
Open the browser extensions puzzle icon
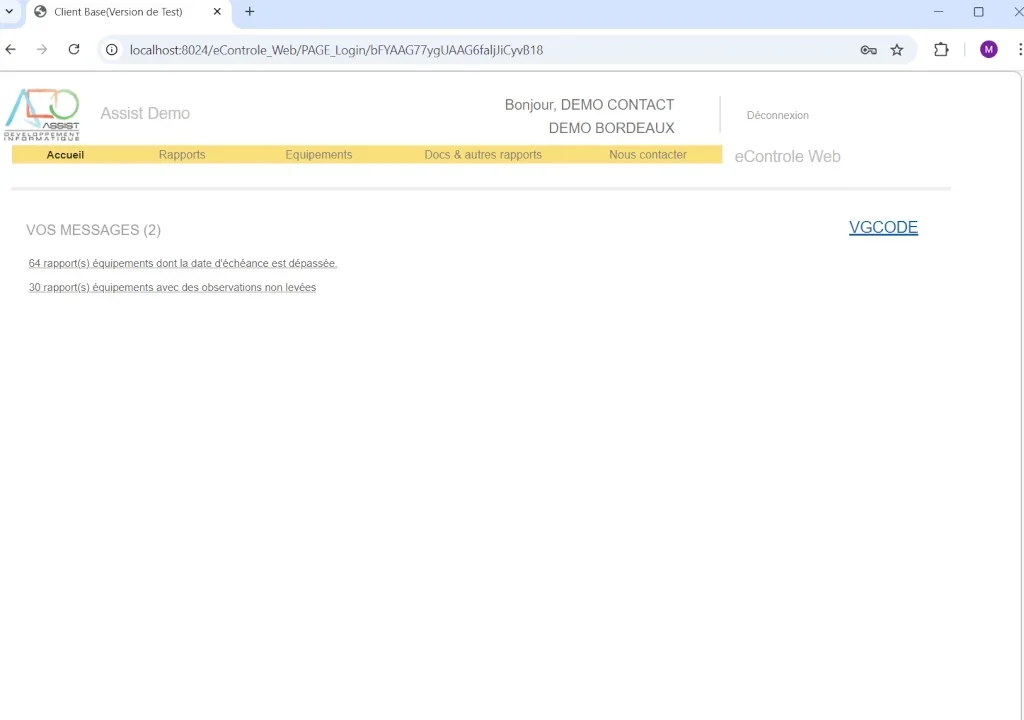(941, 50)
